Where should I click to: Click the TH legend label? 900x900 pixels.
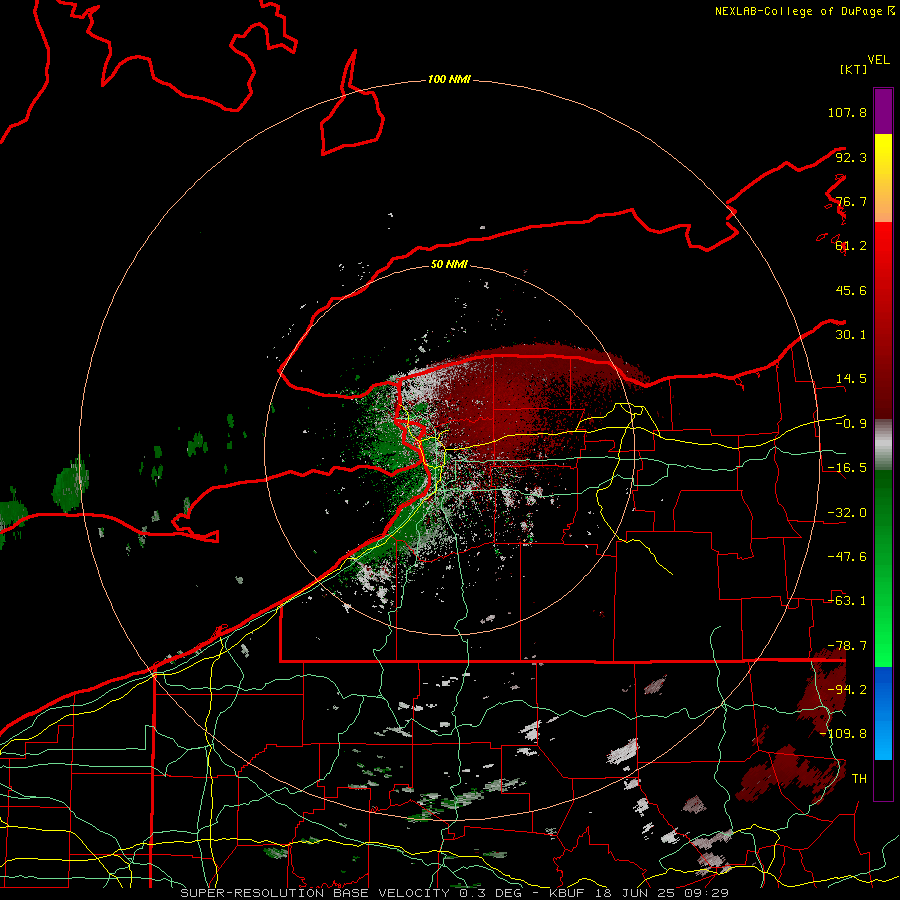point(859,779)
